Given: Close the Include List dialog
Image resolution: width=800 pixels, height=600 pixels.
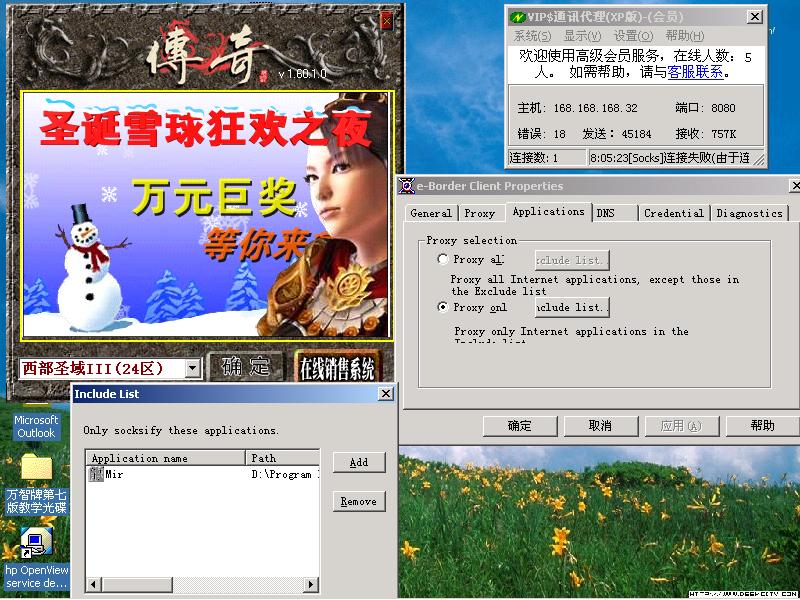Looking at the screenshot, I should pyautogui.click(x=386, y=393).
